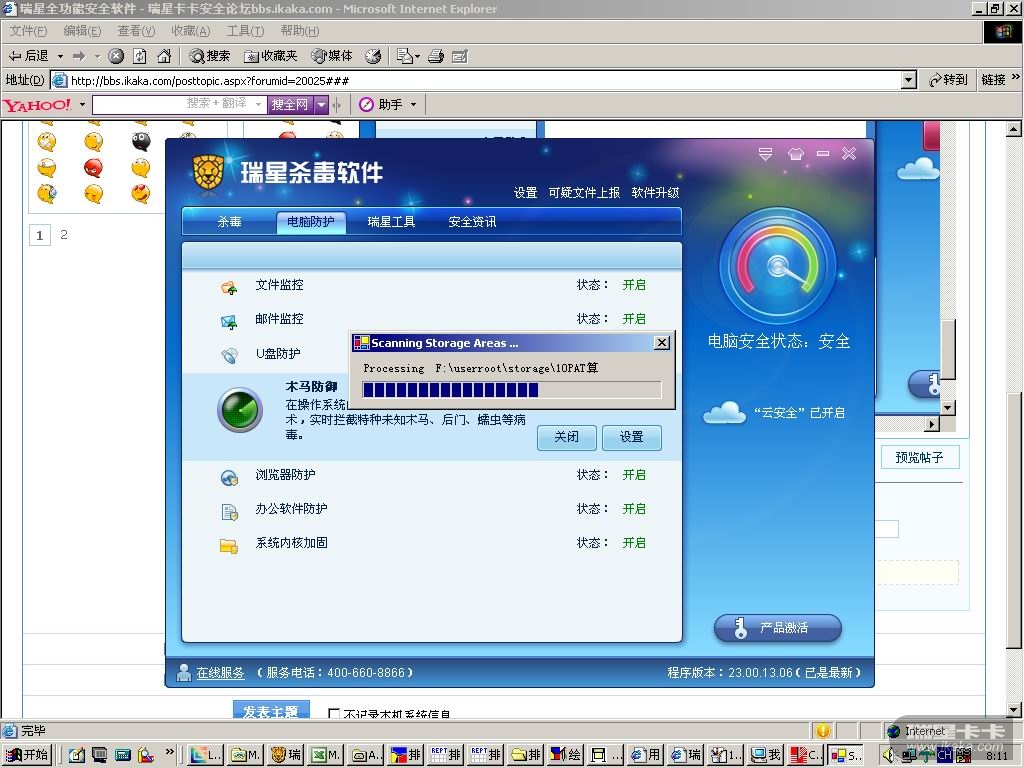
Task: Click the cloud icon beside 云安全已开启
Action: (724, 412)
